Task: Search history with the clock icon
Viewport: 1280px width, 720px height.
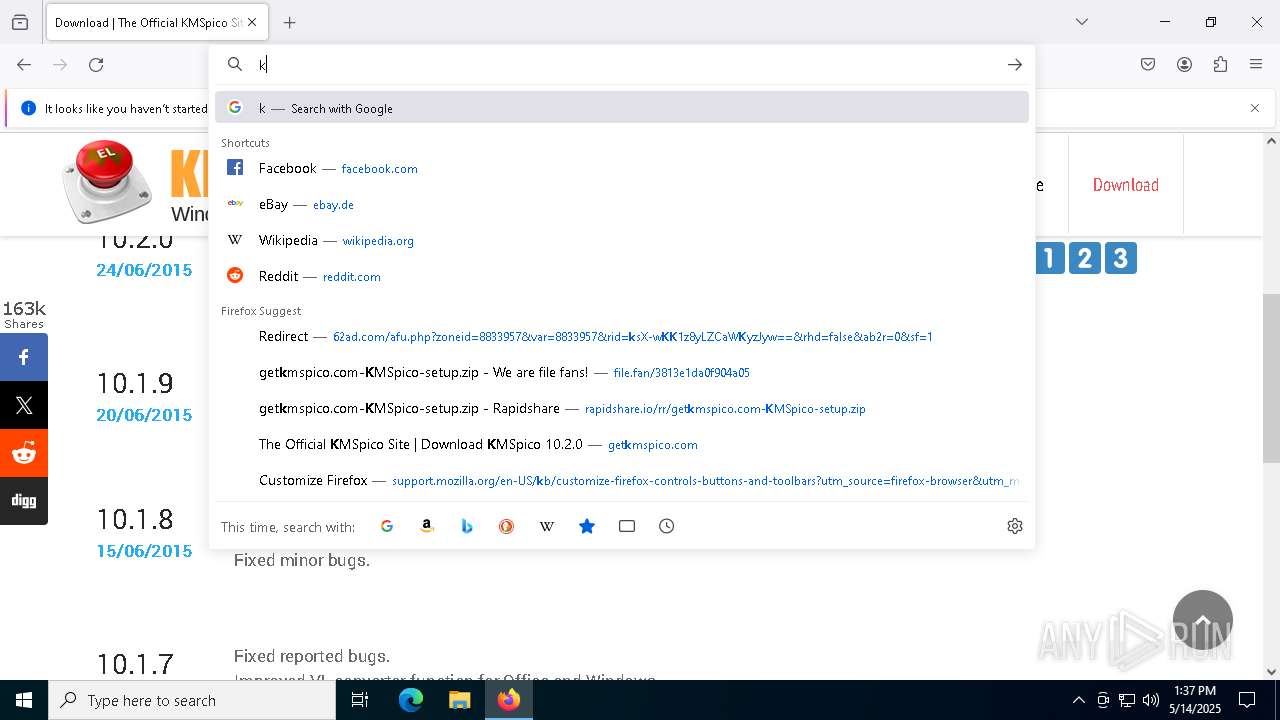Action: [x=667, y=526]
